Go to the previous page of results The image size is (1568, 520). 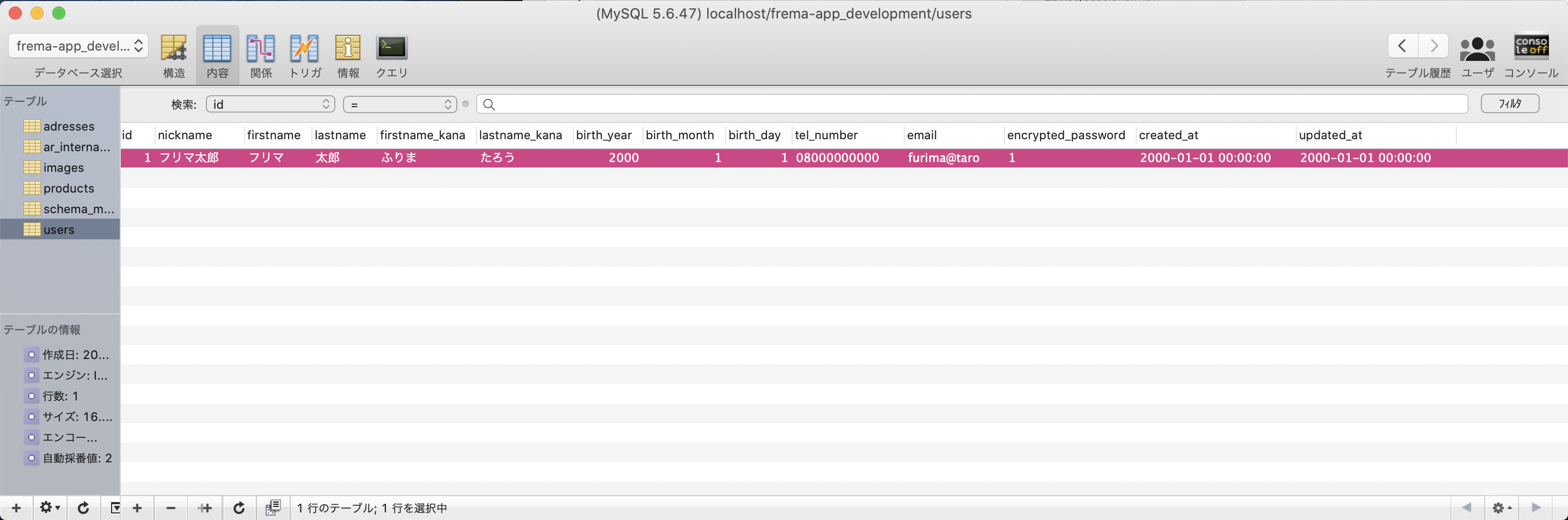(x=1466, y=507)
